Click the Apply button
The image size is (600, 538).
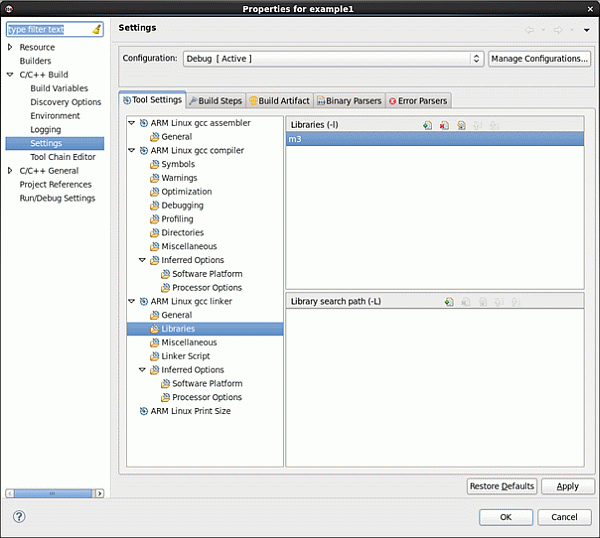567,486
